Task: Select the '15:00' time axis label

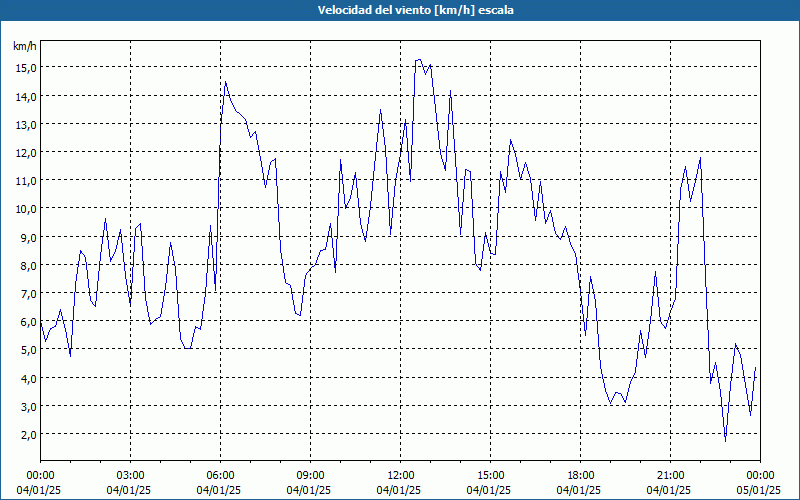Action: tap(490, 476)
